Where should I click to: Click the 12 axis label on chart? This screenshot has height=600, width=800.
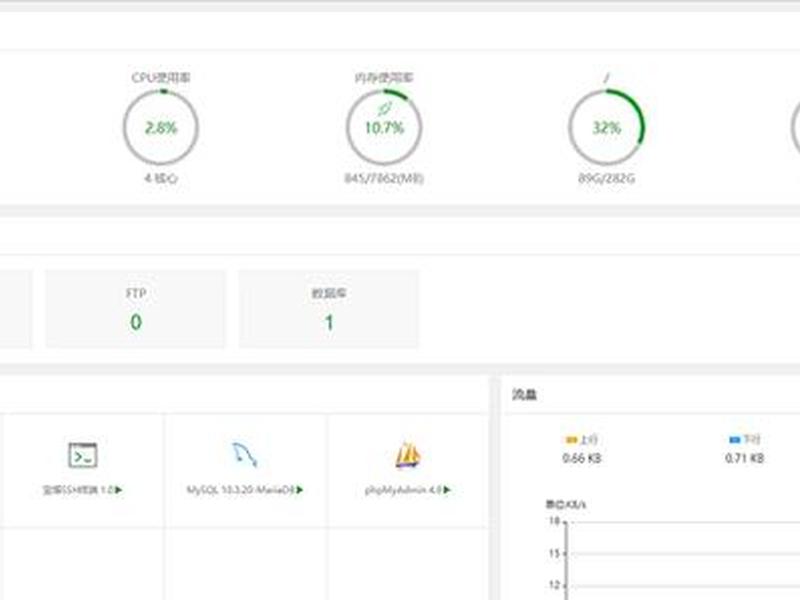555,585
